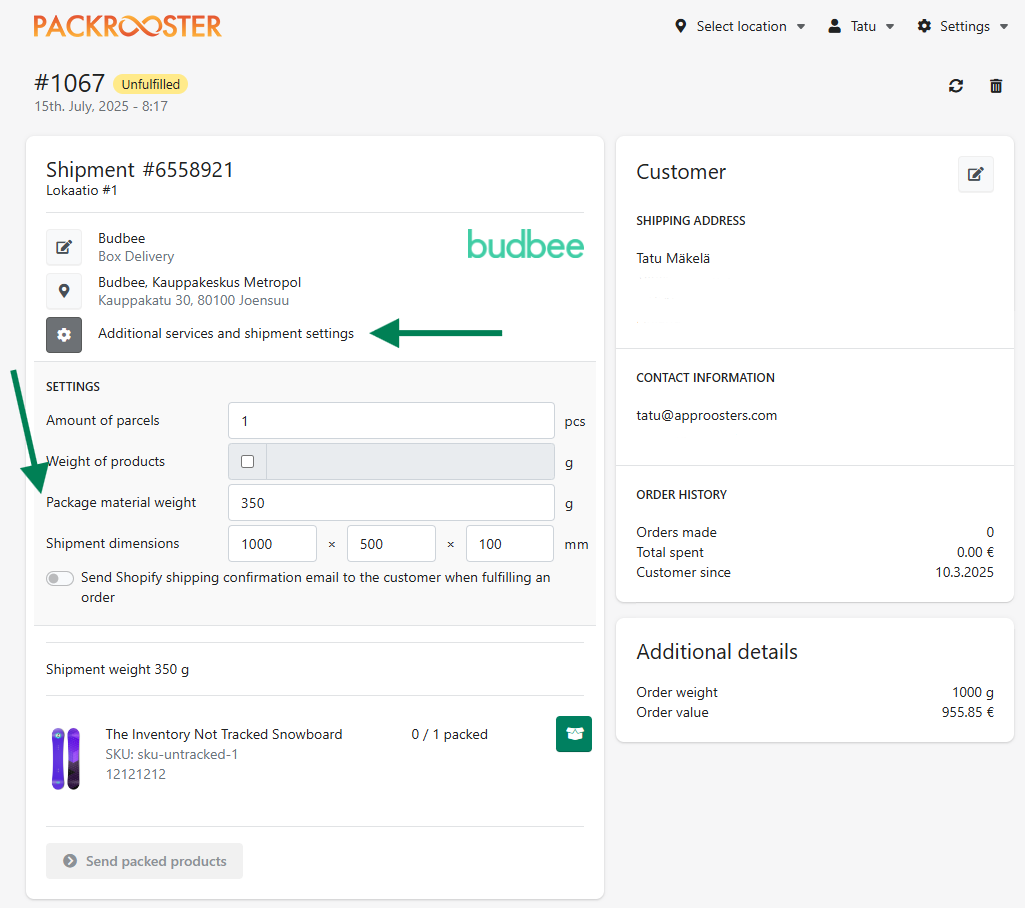Click the disabled Weight of products field
This screenshot has width=1025, height=908.
410,462
